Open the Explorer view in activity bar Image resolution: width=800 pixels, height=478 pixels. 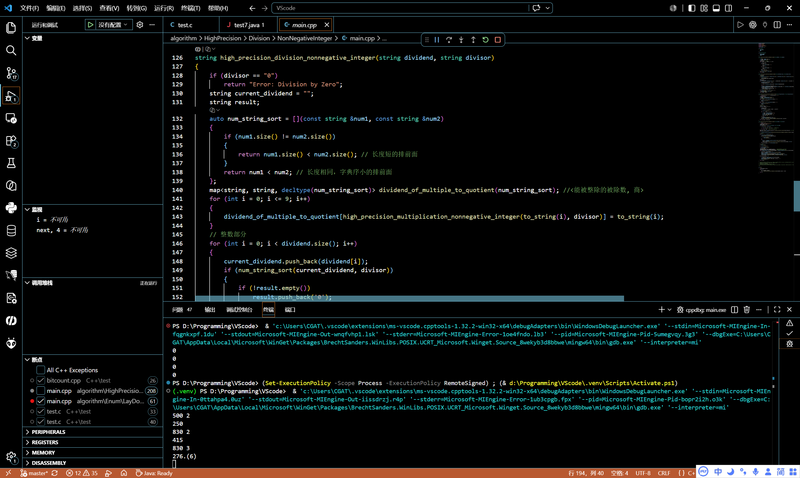[x=11, y=28]
